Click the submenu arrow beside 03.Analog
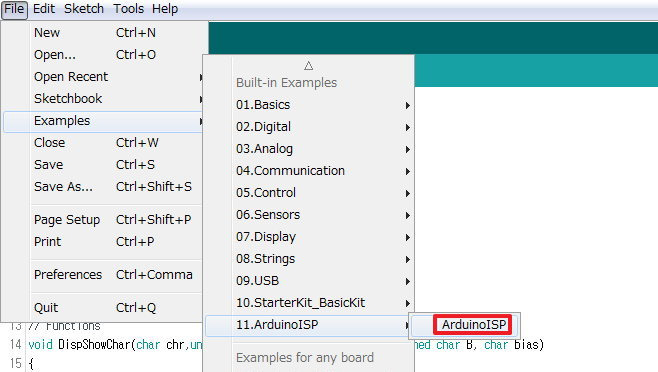 pyautogui.click(x=407, y=149)
